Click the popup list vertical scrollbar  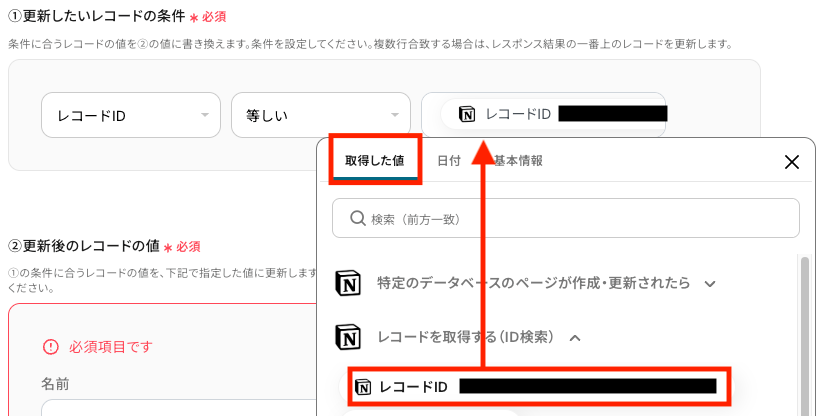pyautogui.click(x=804, y=337)
